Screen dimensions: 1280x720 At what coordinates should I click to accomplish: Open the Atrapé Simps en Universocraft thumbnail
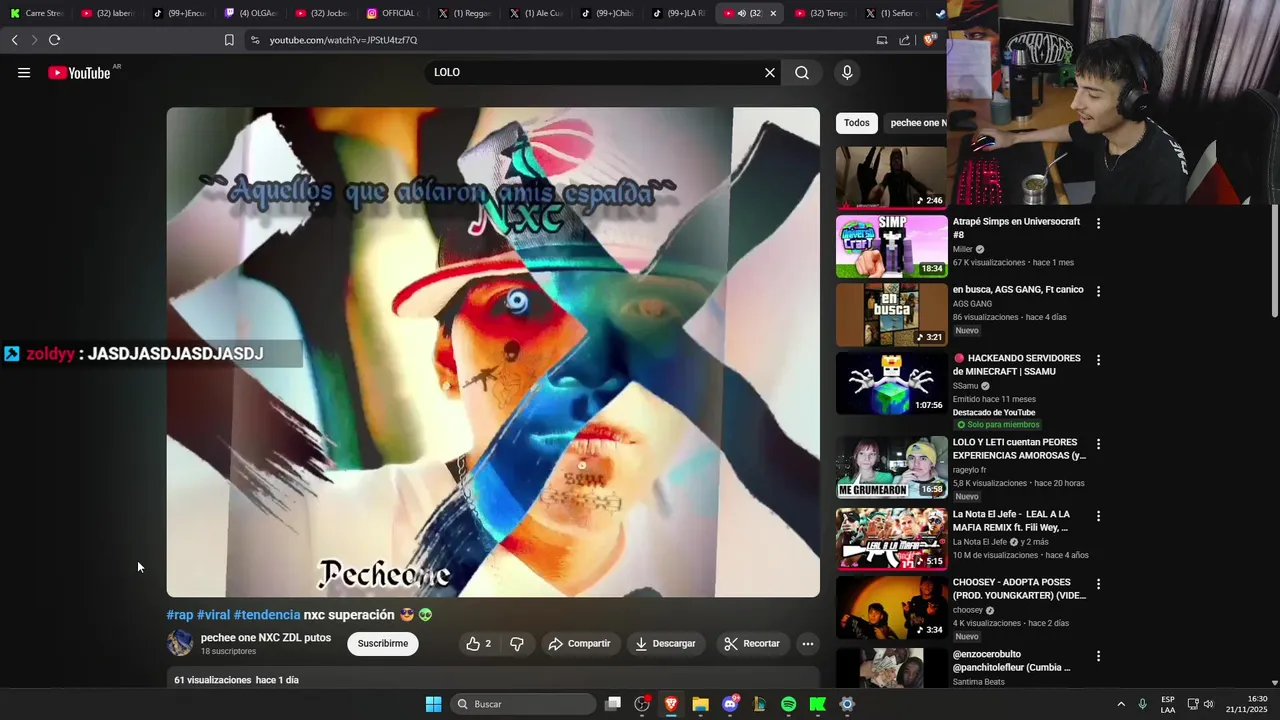(891, 246)
